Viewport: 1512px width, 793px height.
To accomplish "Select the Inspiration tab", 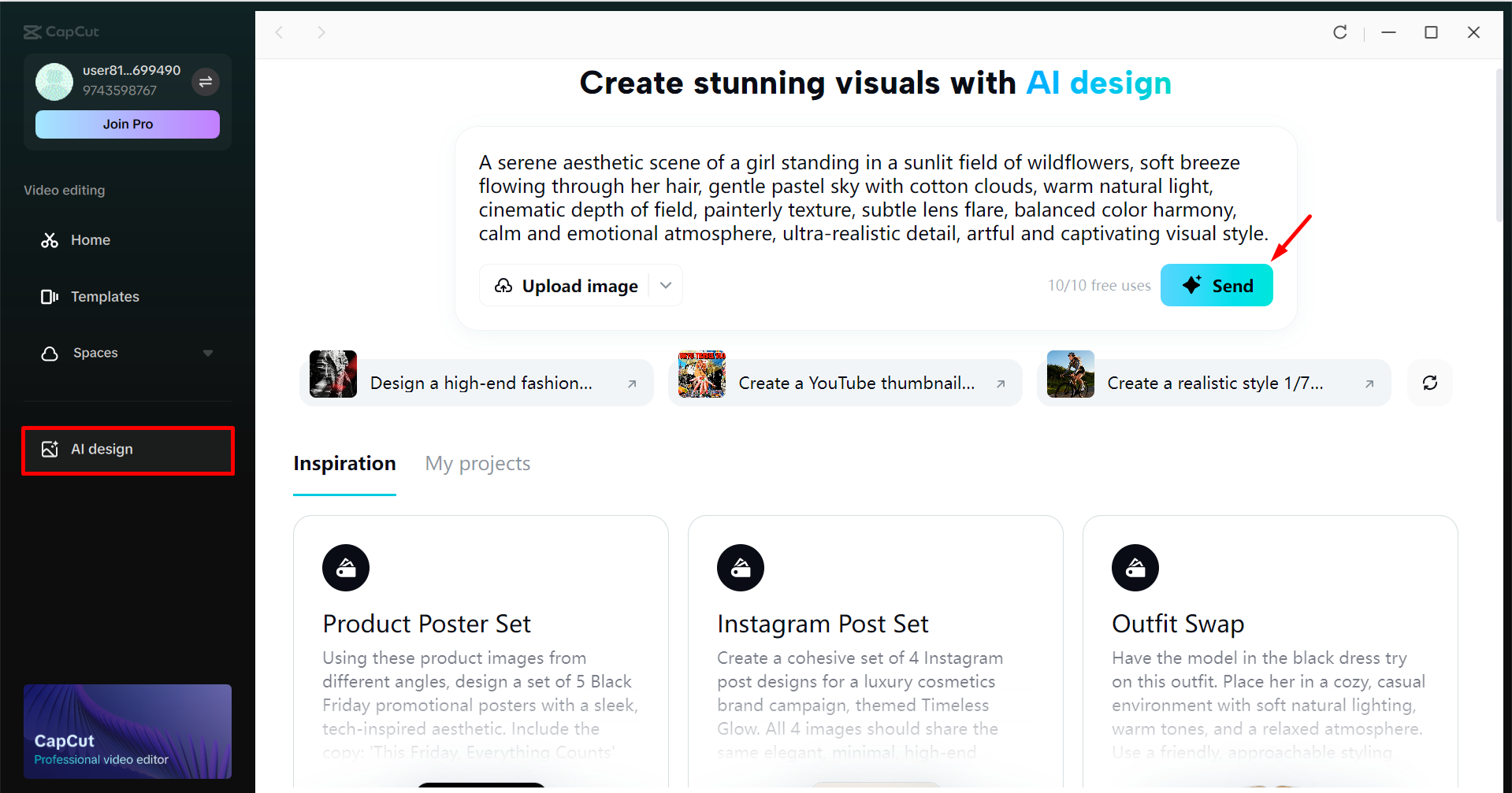I will click(x=344, y=464).
